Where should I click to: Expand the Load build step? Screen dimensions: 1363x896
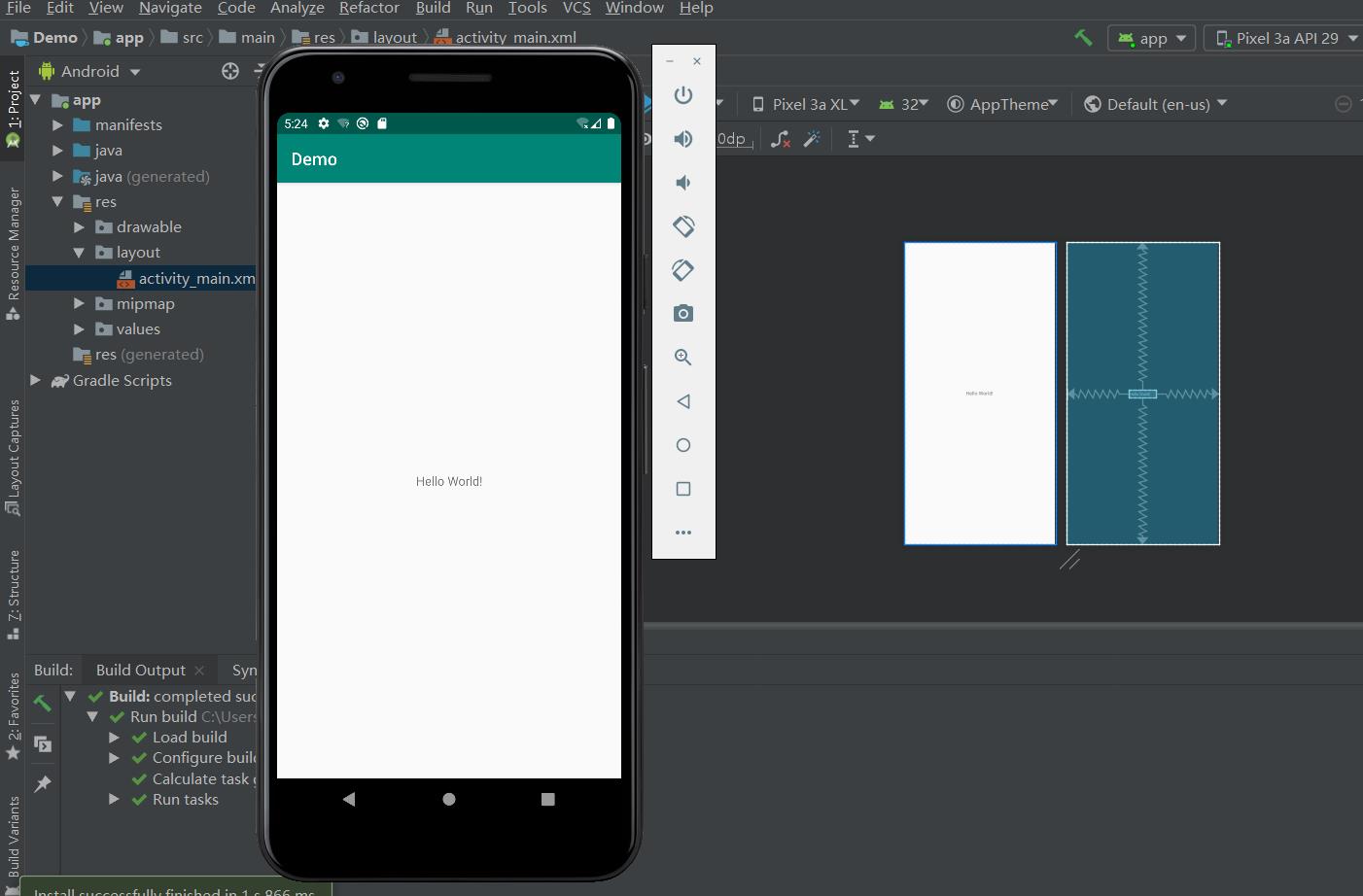click(115, 737)
